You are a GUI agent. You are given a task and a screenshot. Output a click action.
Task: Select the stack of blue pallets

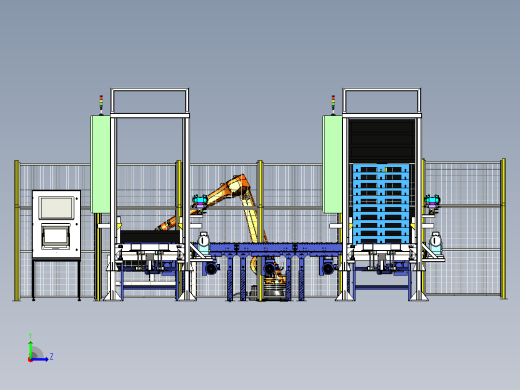tap(381, 203)
